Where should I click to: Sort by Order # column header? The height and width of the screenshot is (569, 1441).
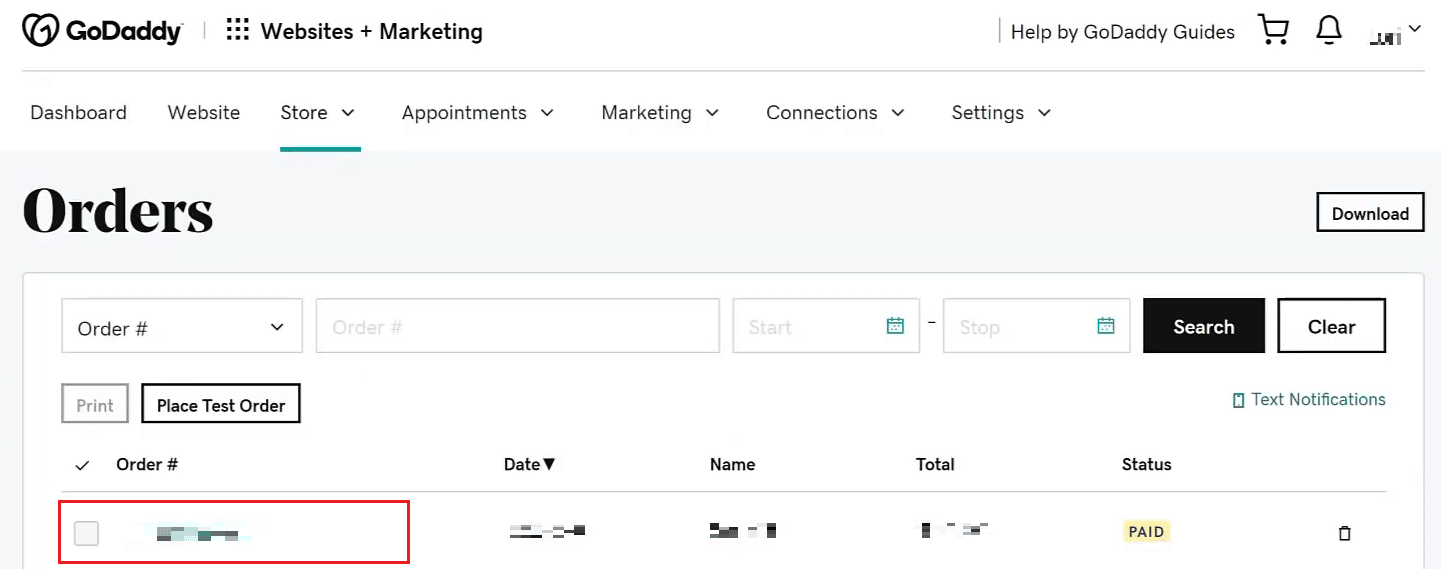pyautogui.click(x=147, y=464)
